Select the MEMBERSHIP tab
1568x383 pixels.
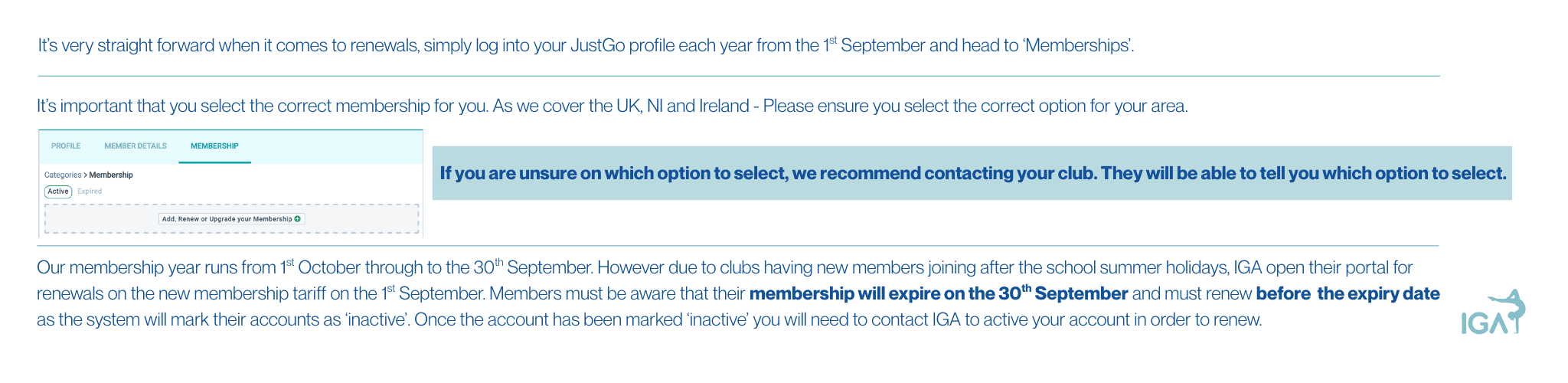[x=214, y=146]
